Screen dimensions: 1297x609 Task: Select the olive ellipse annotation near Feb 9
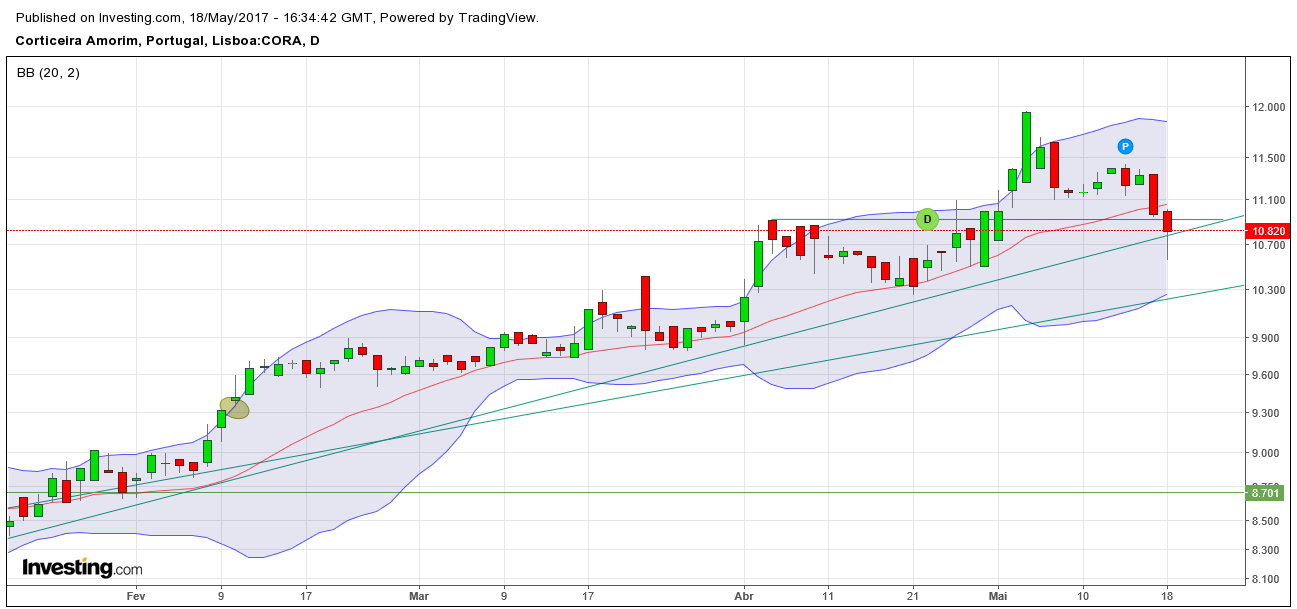click(234, 407)
